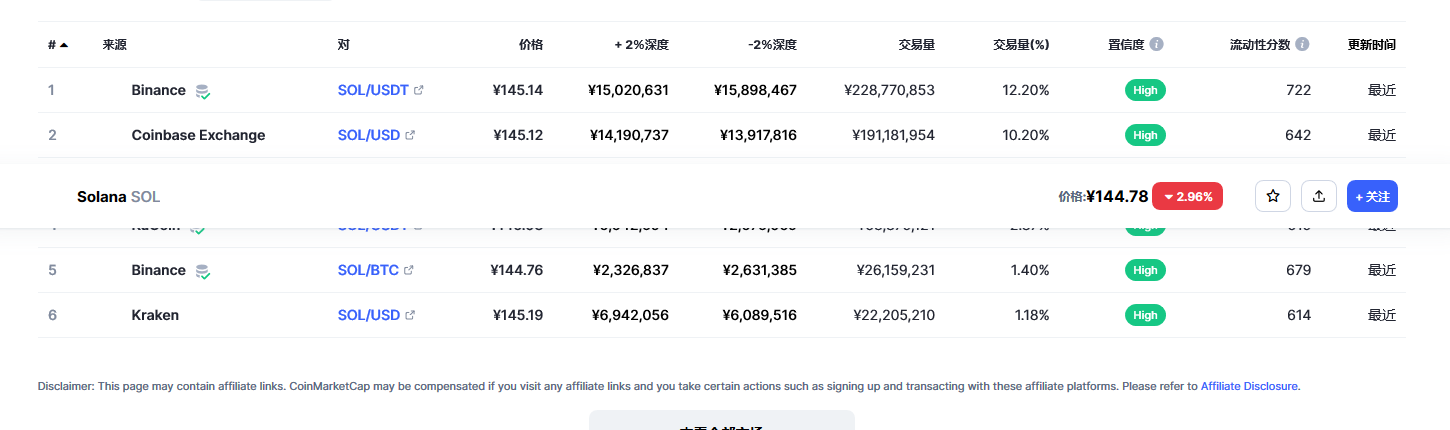Sort by 更新时间 column header
The height and width of the screenshot is (430, 1450).
pyautogui.click(x=1372, y=45)
